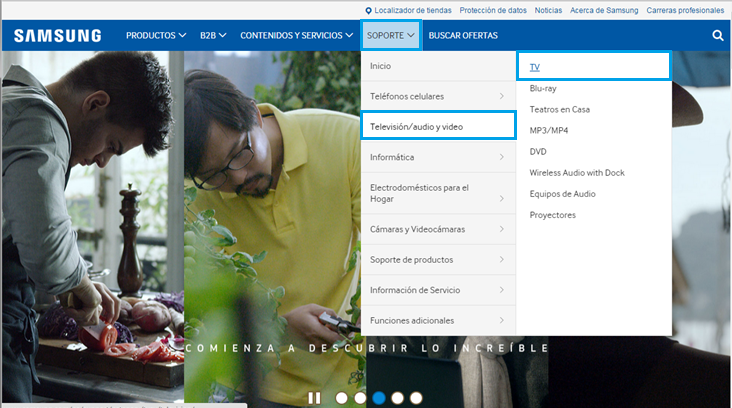Choose Inicio in support menu
This screenshot has height=408, width=732.
coord(438,66)
